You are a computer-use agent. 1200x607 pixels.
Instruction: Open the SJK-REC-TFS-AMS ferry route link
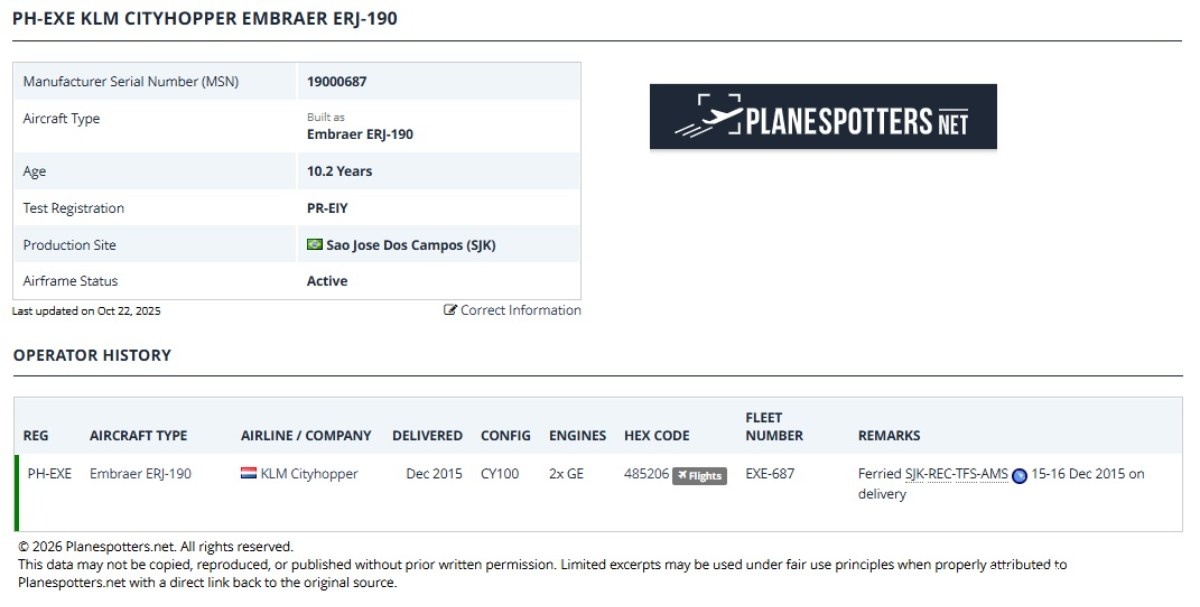click(x=956, y=474)
